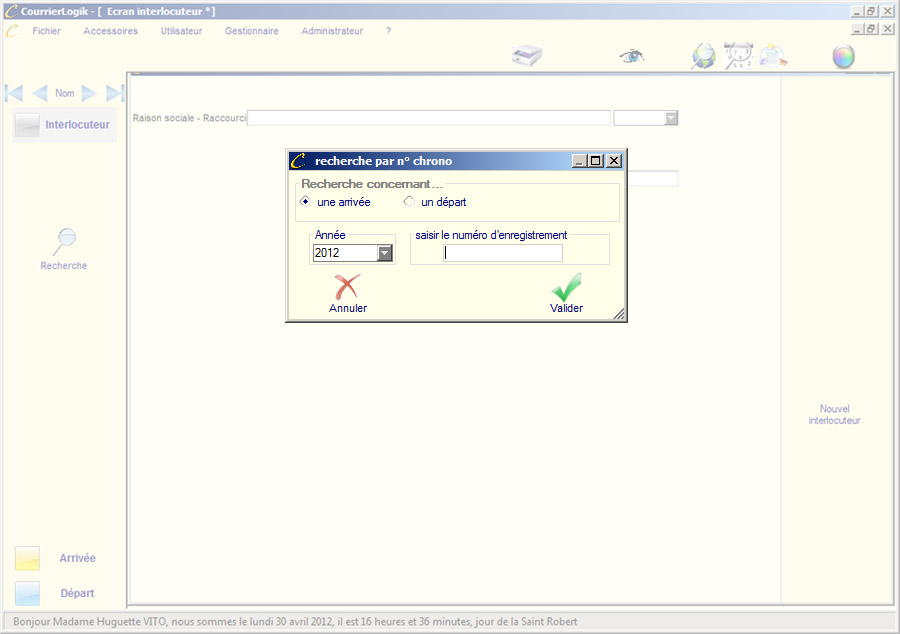Viewport: 900px width, 634px height.
Task: Go to the first record arrow
Action: click(x=14, y=93)
